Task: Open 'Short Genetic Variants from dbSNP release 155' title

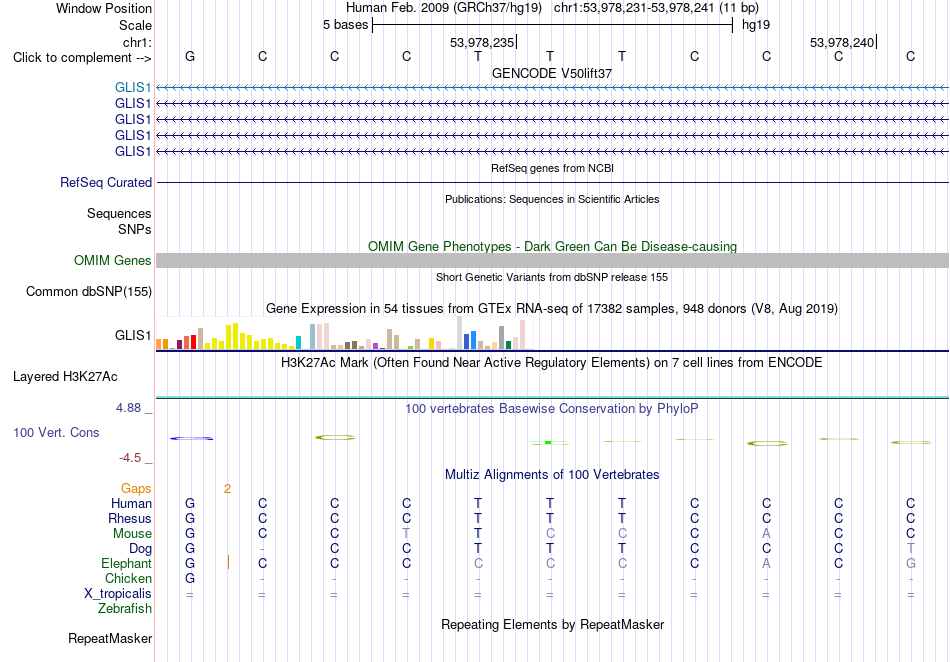Action: pos(552,277)
